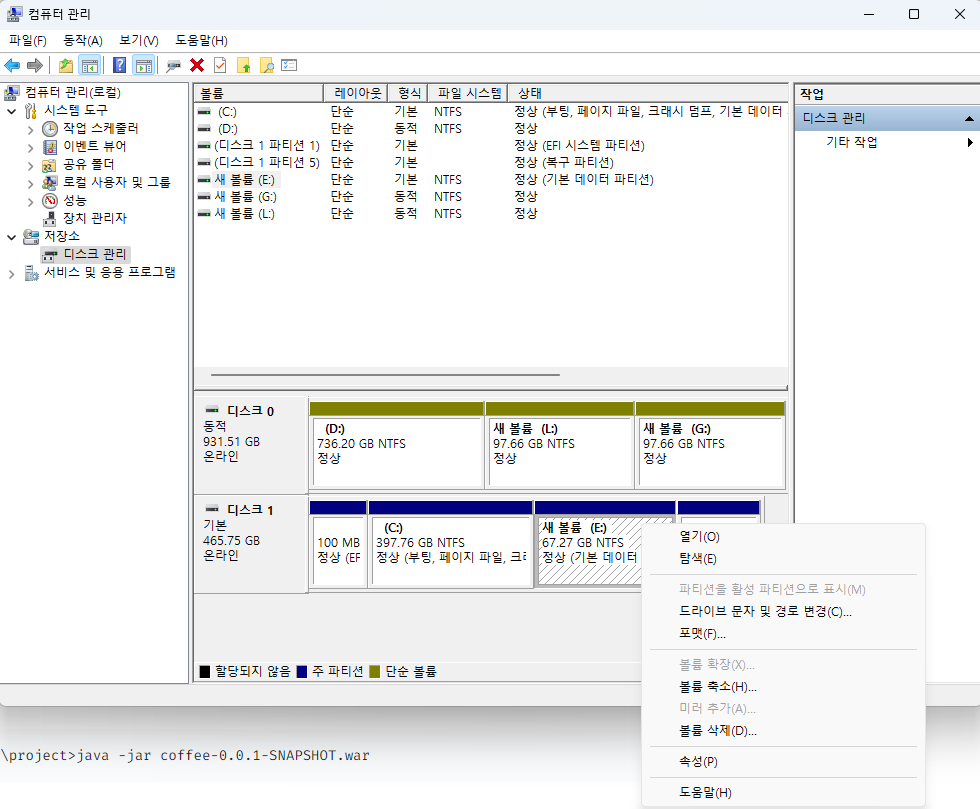Image resolution: width=980 pixels, height=809 pixels.
Task: Open the 보기(V) menu
Action: pos(139,41)
